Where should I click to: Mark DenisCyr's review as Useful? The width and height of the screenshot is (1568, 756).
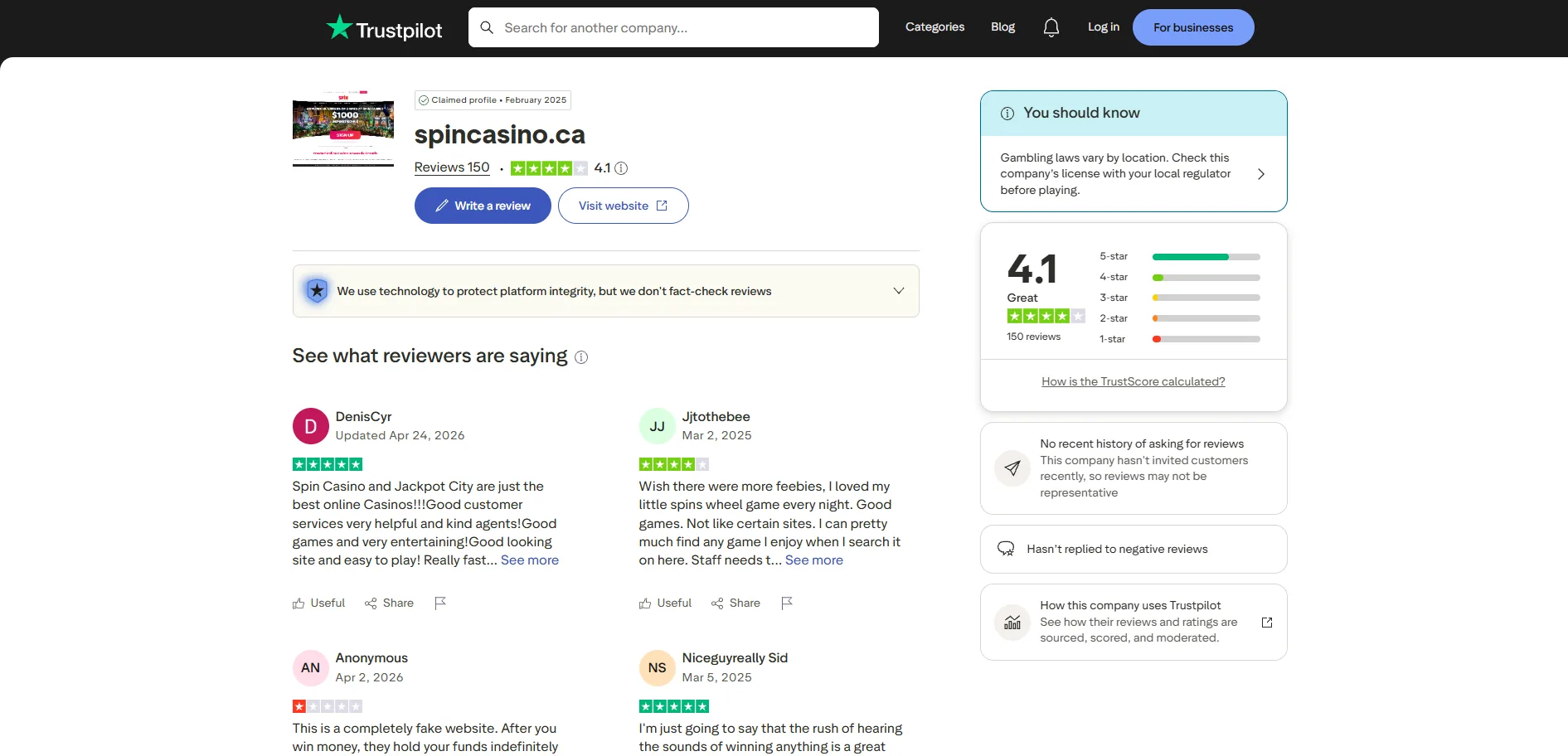(318, 603)
